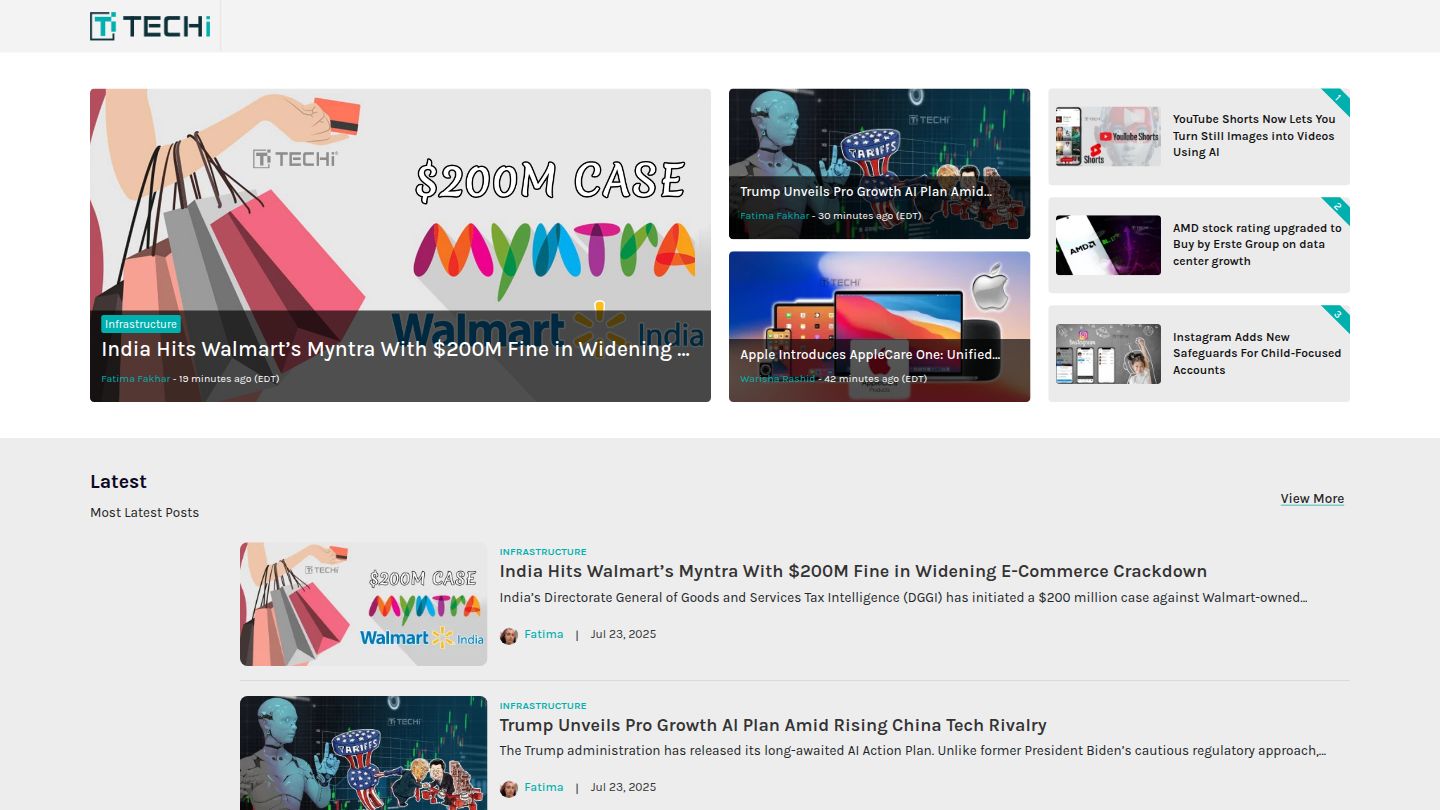The height and width of the screenshot is (810, 1440).
Task: Click INFRASTRUCTURE category above the Myntra latest post
Action: click(x=543, y=552)
